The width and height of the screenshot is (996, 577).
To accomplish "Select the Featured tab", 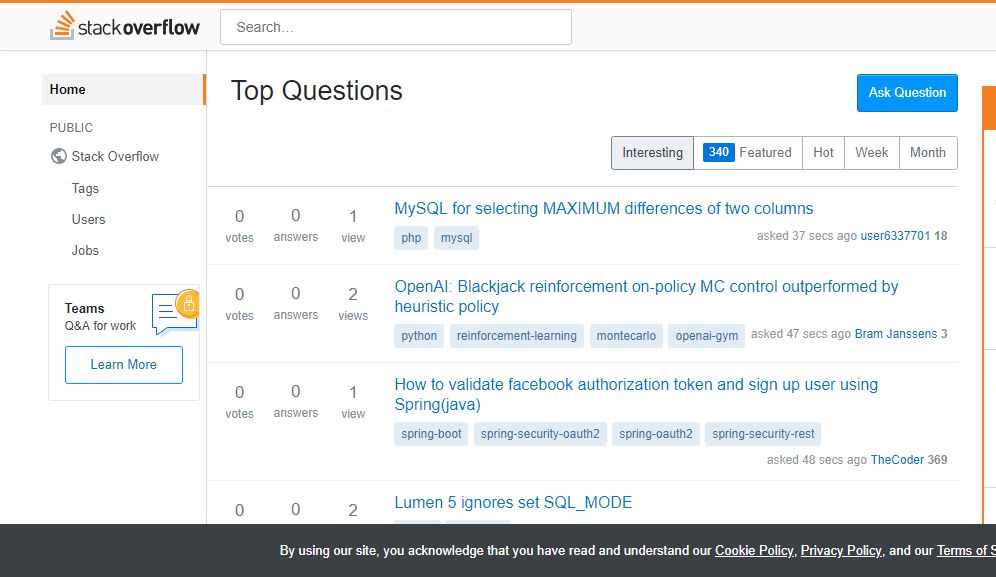I will point(748,153).
